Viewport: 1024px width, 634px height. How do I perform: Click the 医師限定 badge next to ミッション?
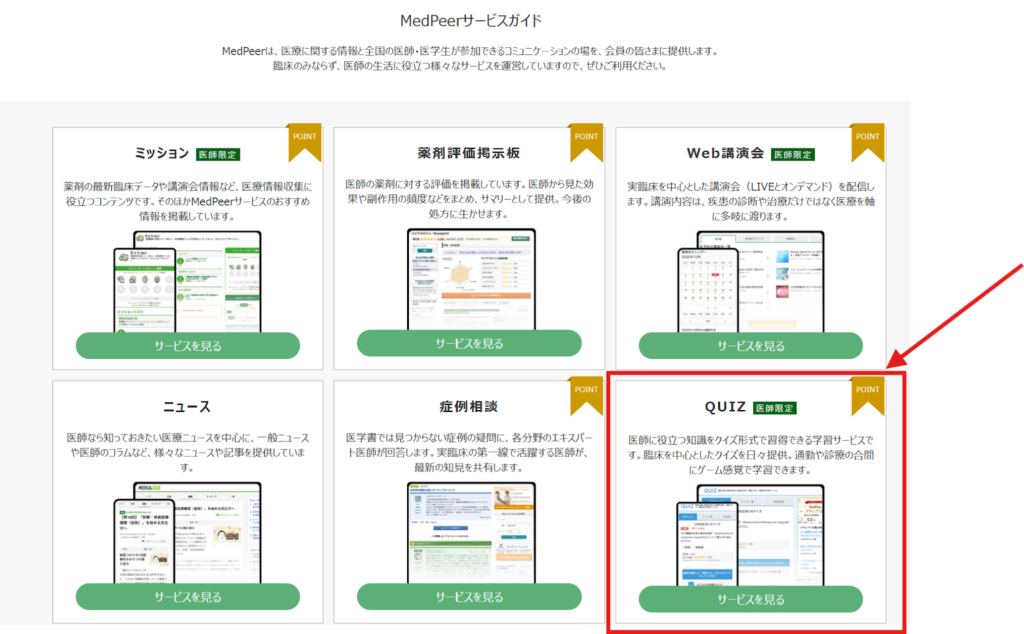coord(218,154)
